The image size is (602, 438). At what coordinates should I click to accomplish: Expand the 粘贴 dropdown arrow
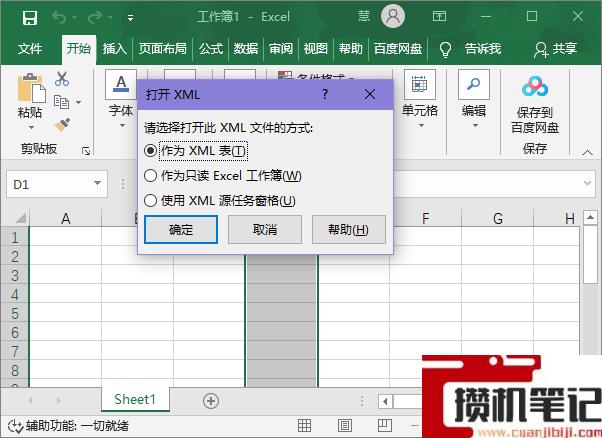tap(31, 127)
